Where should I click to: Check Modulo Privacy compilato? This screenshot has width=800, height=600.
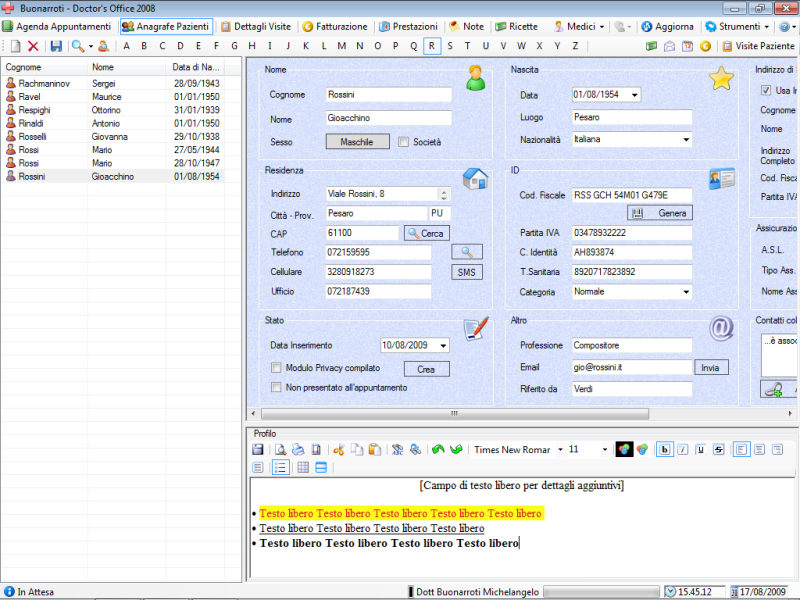click(x=276, y=368)
